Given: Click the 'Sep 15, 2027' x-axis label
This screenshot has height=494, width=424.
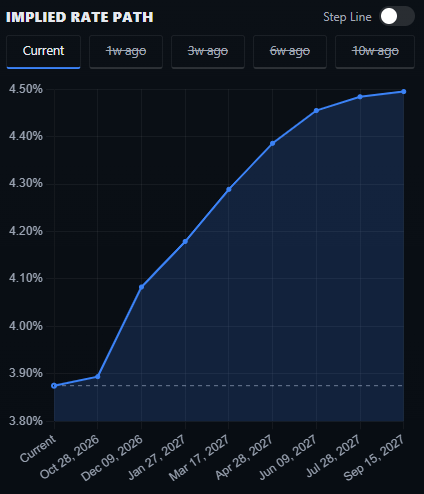Looking at the screenshot, I should 374,458.
